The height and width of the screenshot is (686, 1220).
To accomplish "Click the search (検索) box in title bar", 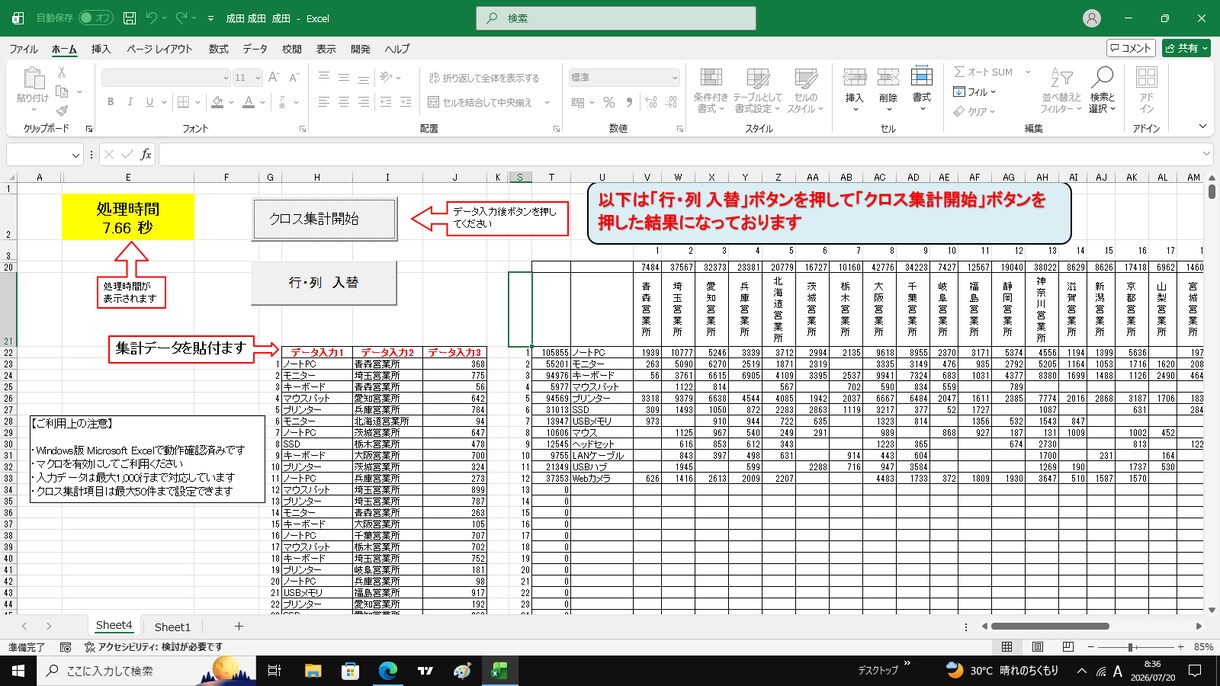I will tap(617, 18).
